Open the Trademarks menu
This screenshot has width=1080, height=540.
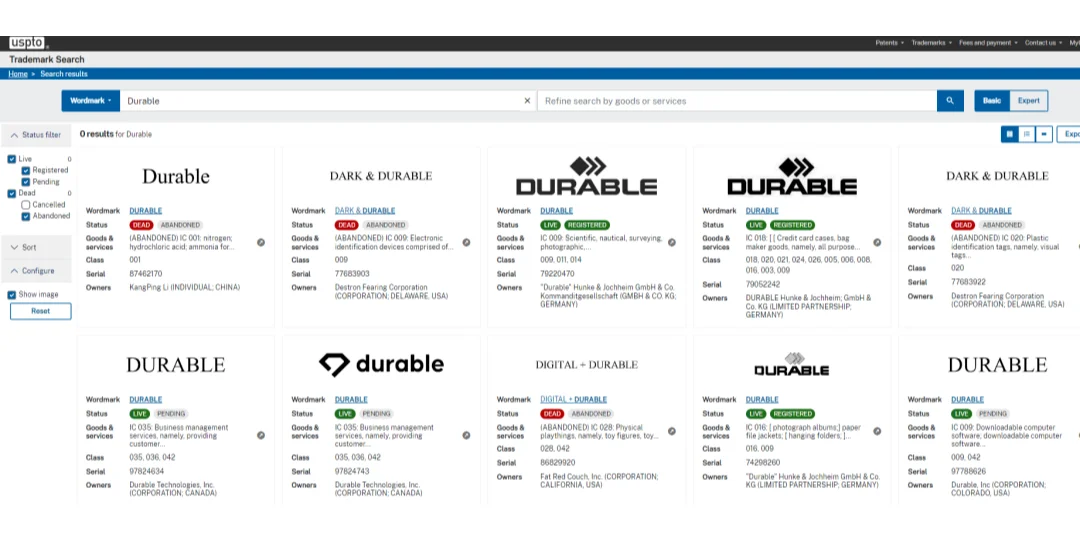coord(931,43)
